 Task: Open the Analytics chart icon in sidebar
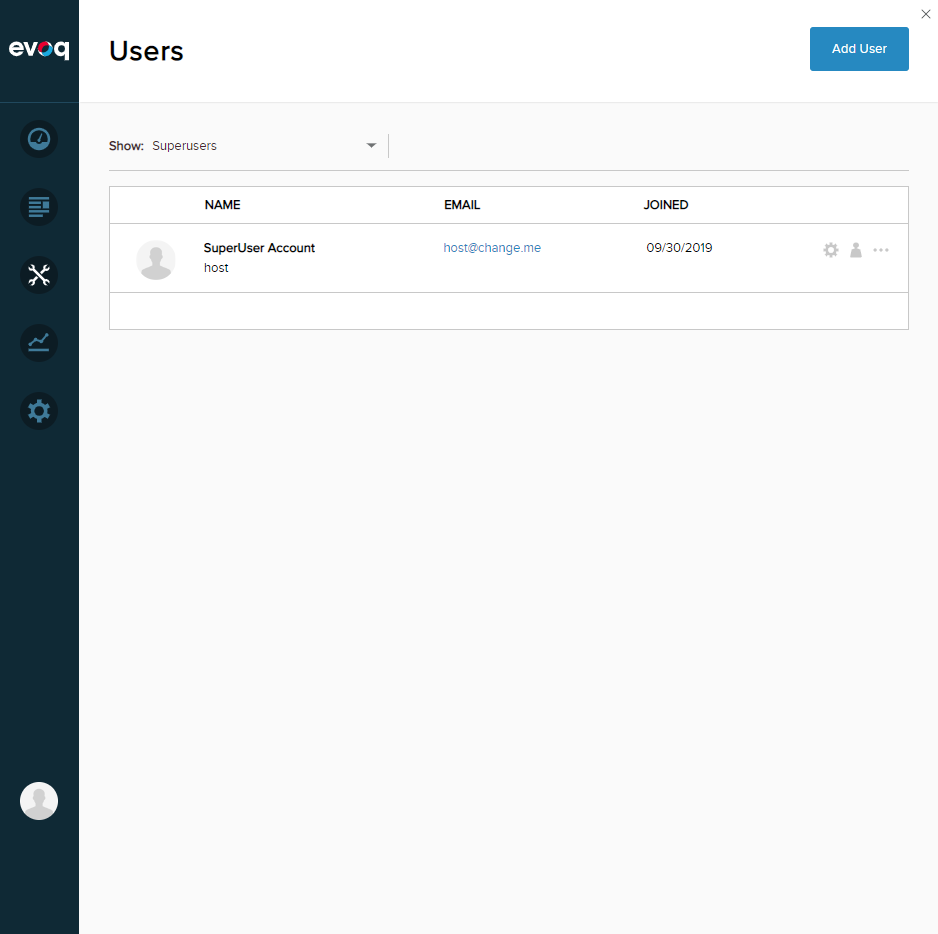click(x=39, y=343)
